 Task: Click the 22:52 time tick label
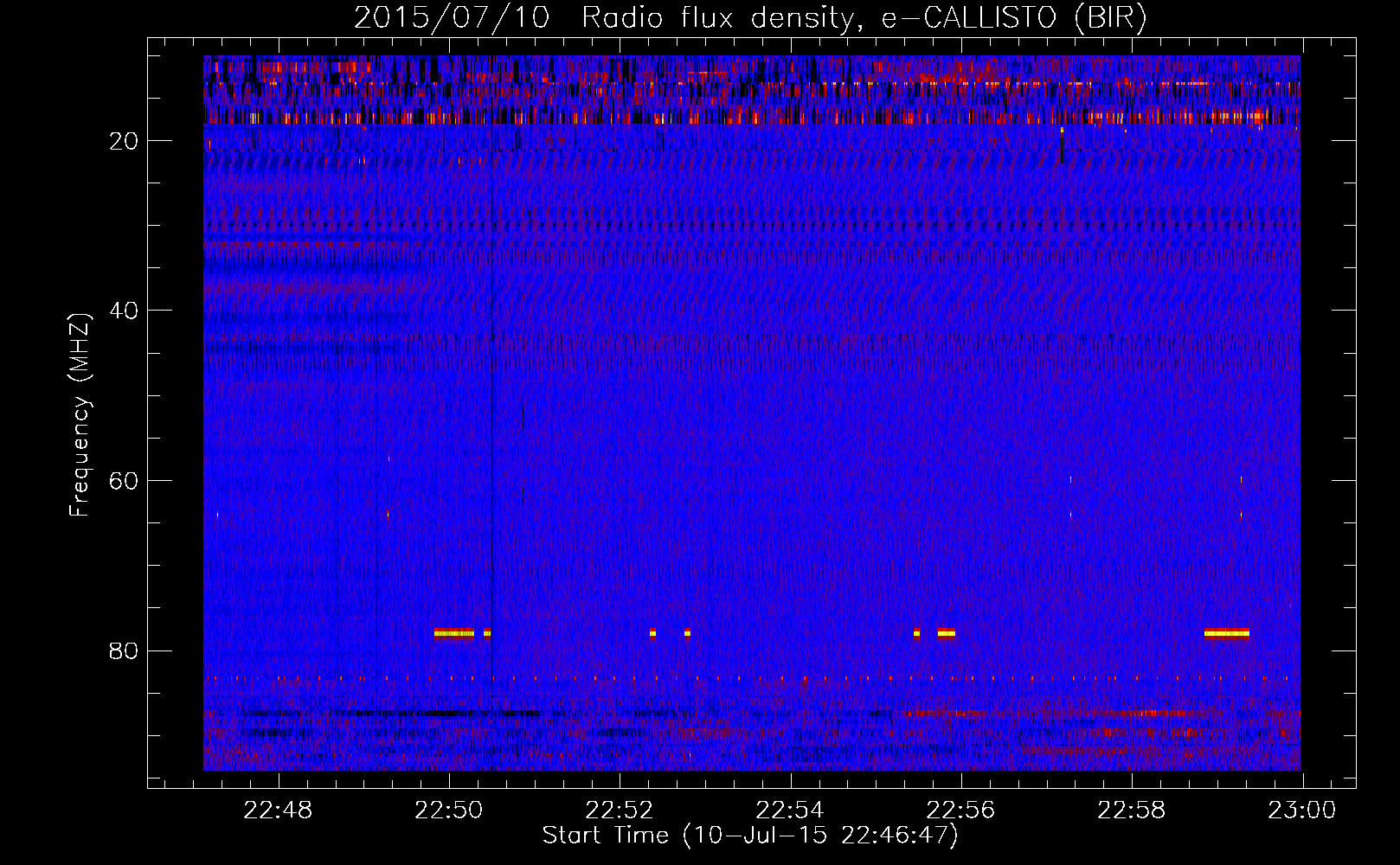(x=620, y=811)
